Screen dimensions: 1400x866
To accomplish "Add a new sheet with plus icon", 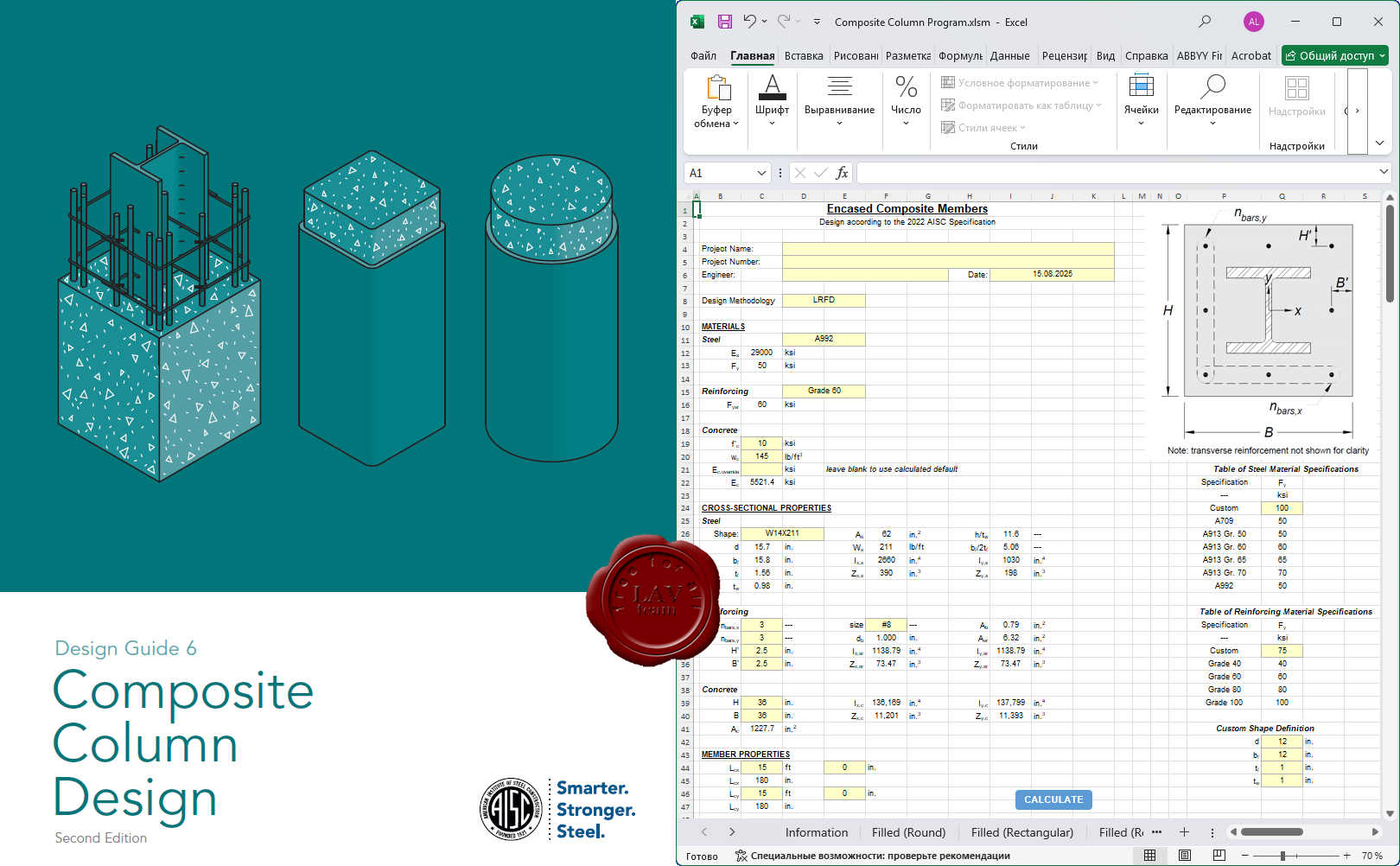I will [1184, 832].
